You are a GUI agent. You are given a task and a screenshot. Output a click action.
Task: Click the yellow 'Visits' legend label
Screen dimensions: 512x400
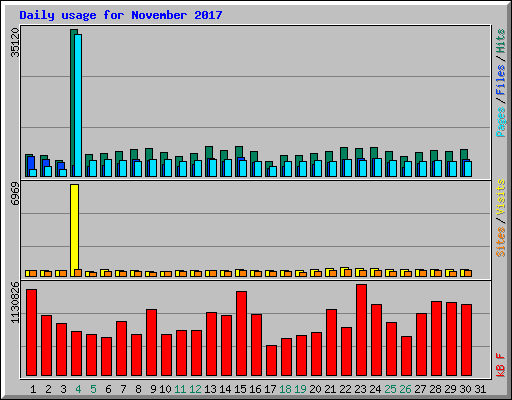click(x=500, y=197)
